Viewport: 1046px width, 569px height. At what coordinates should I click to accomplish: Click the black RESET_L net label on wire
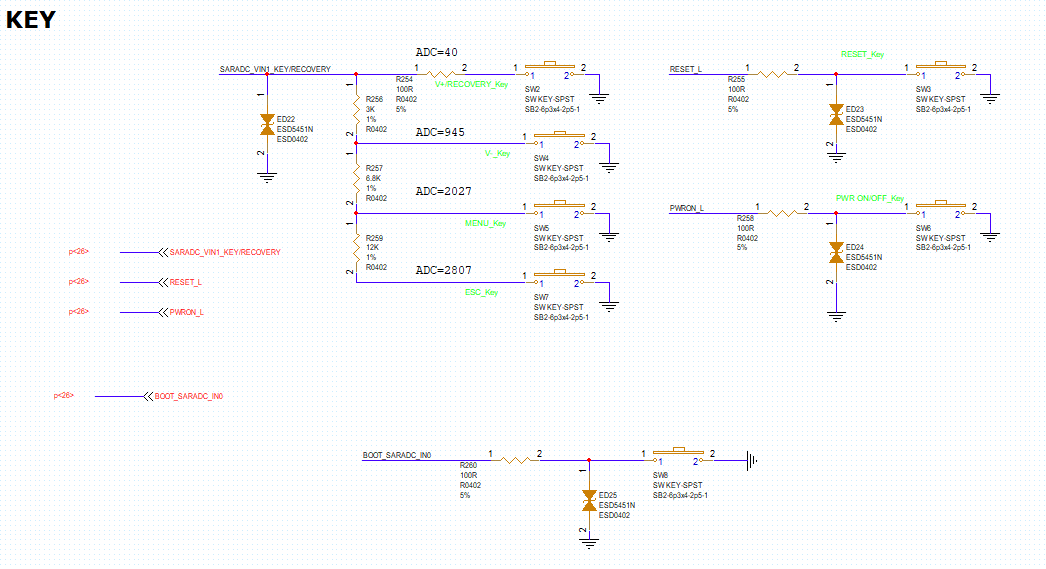tap(686, 69)
